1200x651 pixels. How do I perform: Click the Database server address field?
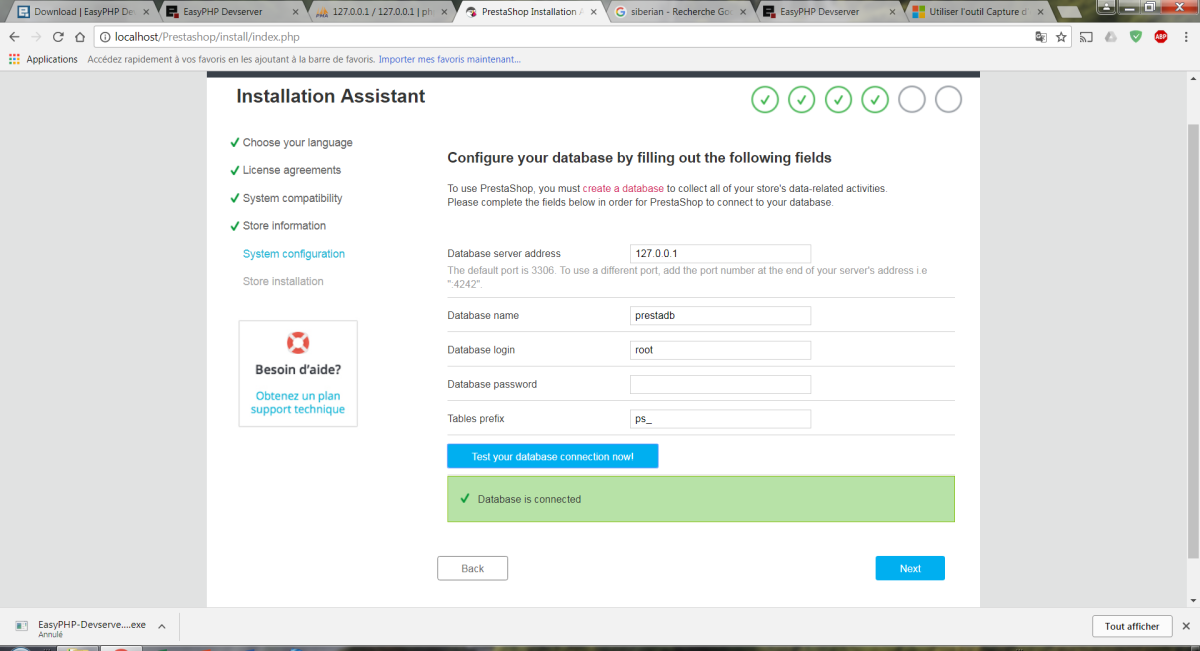[720, 254]
